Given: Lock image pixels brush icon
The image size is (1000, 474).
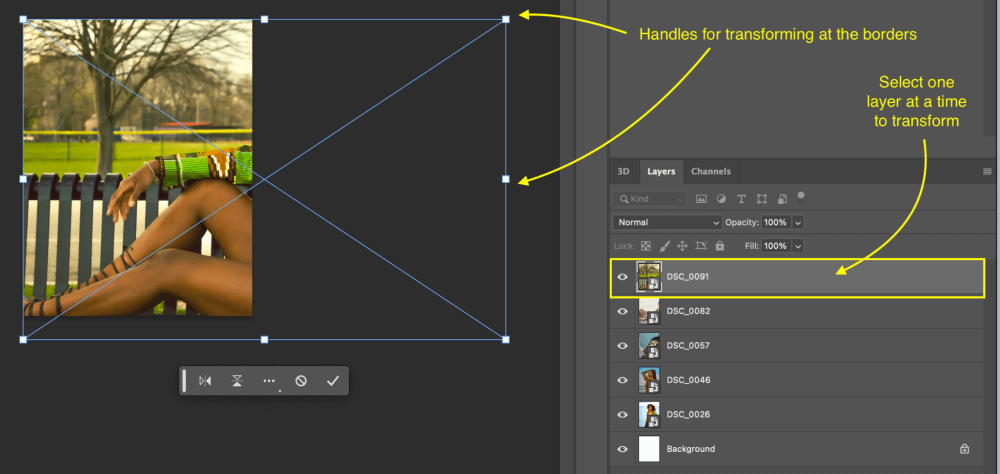Looking at the screenshot, I should [x=664, y=246].
